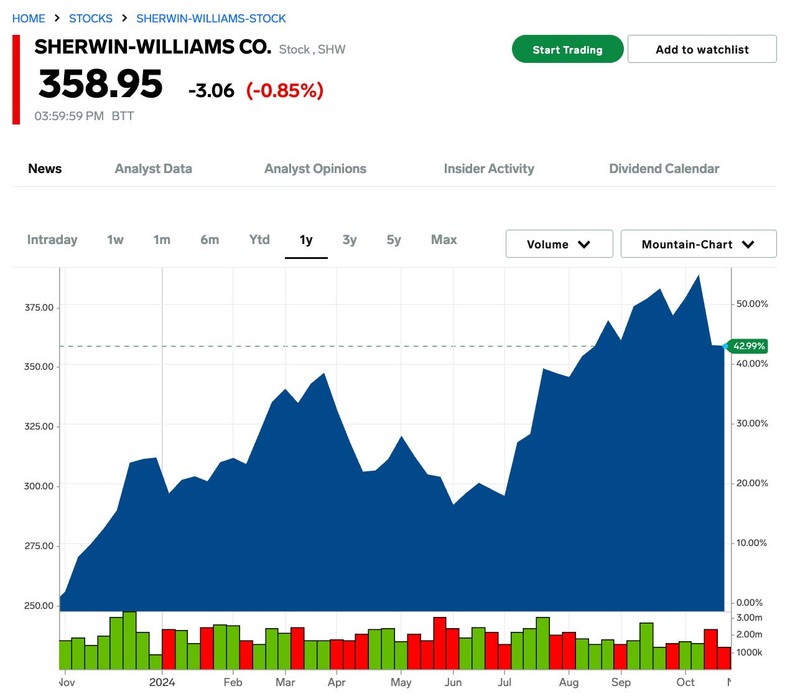Go to HOME breadcrumb link
This screenshot has height=696, width=790.
click(x=29, y=19)
